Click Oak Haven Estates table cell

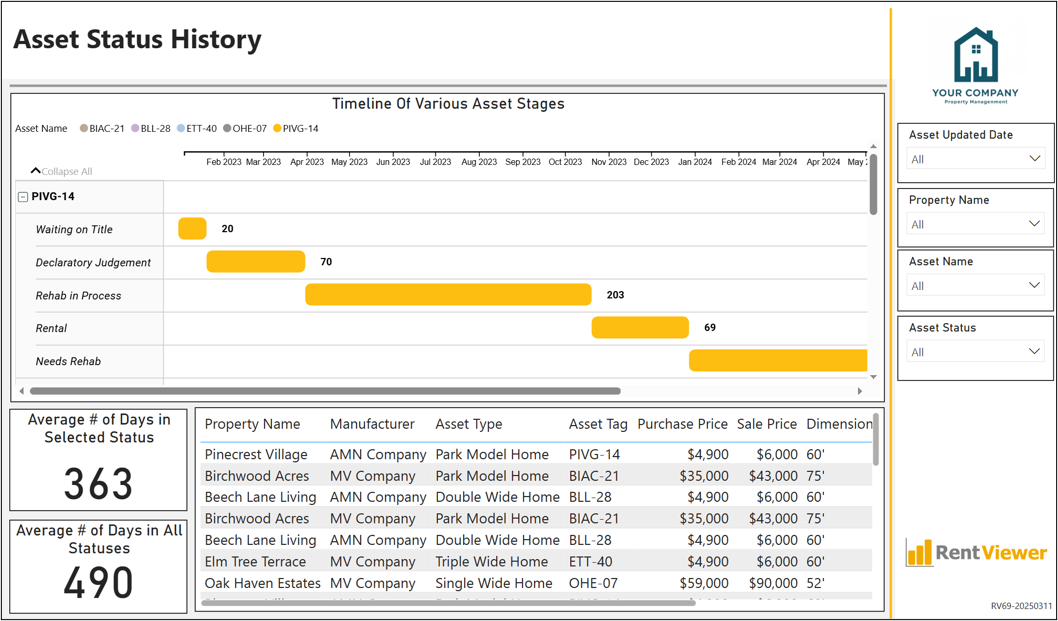(x=262, y=583)
